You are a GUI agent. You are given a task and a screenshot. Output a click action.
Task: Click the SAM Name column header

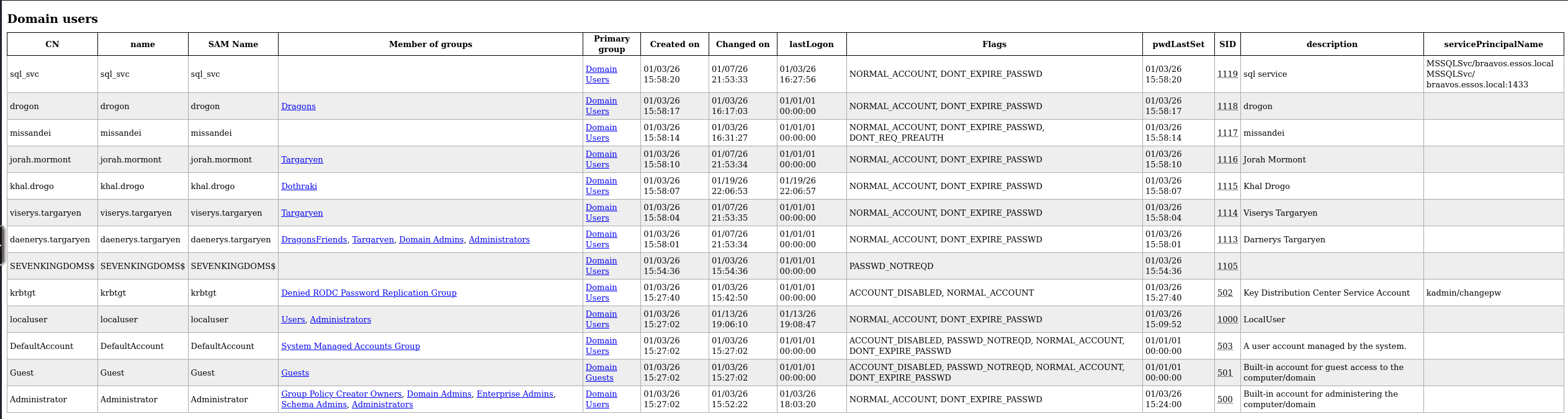pos(233,44)
